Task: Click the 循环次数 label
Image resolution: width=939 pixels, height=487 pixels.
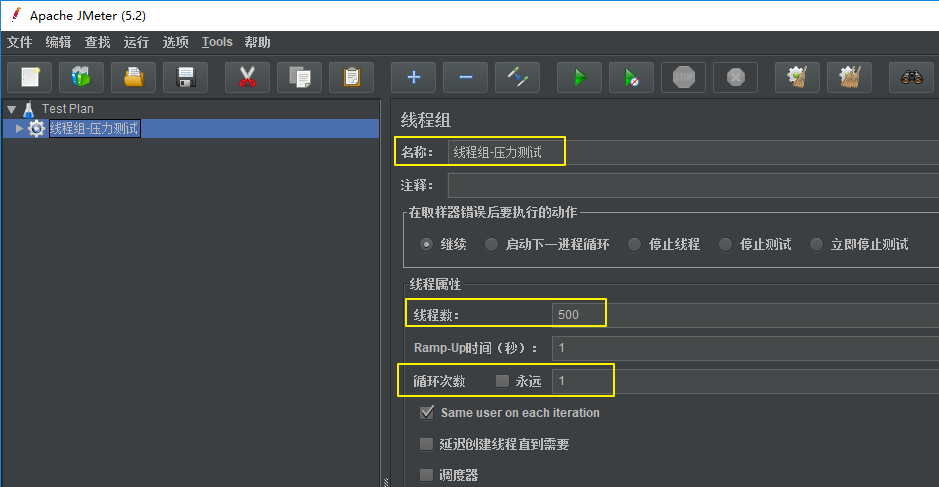Action: point(439,381)
